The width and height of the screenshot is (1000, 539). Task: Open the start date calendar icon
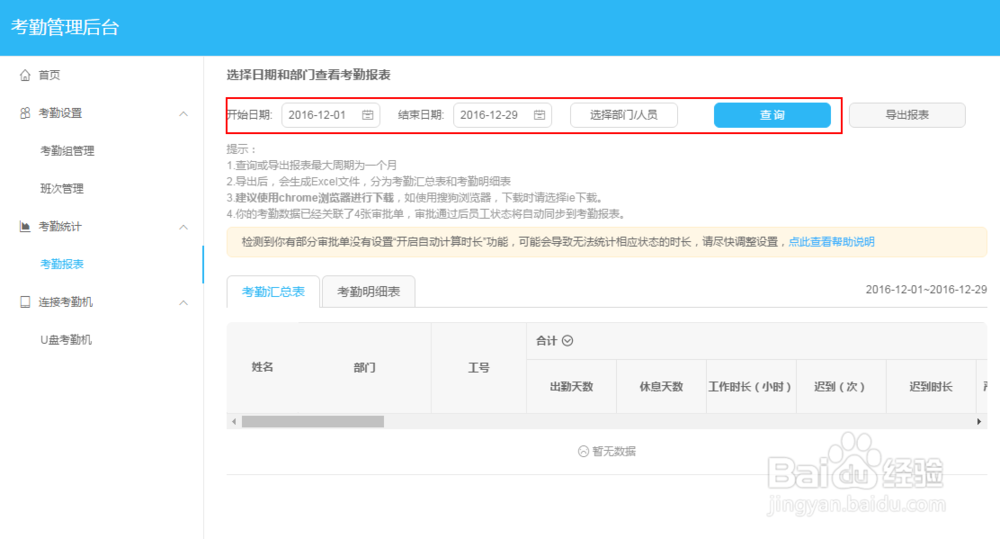[368, 115]
